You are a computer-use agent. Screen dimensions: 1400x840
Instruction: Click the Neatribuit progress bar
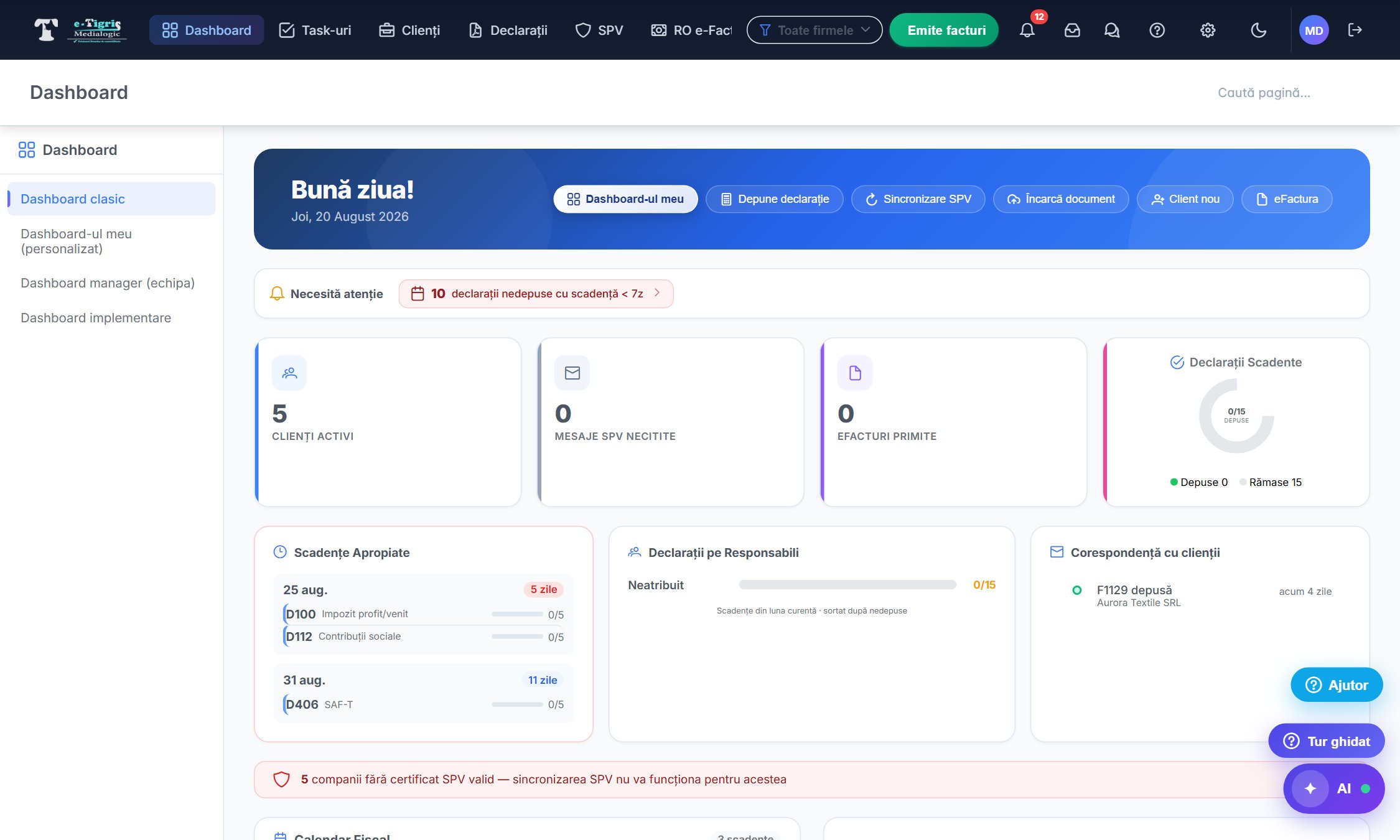tap(847, 584)
